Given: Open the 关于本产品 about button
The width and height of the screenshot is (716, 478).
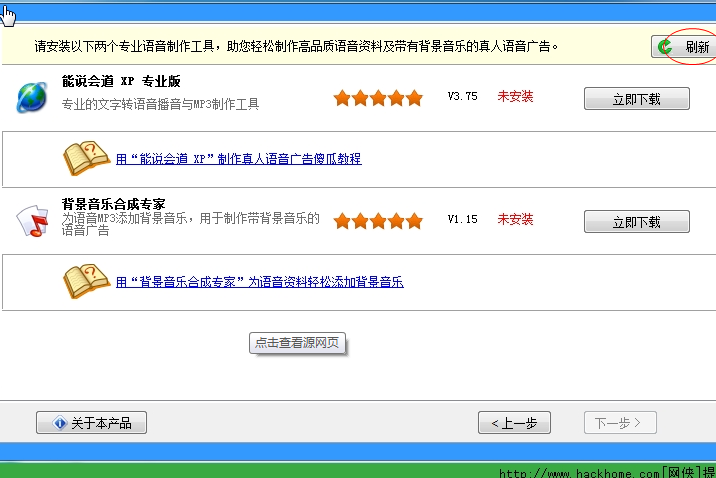Looking at the screenshot, I should tap(91, 423).
